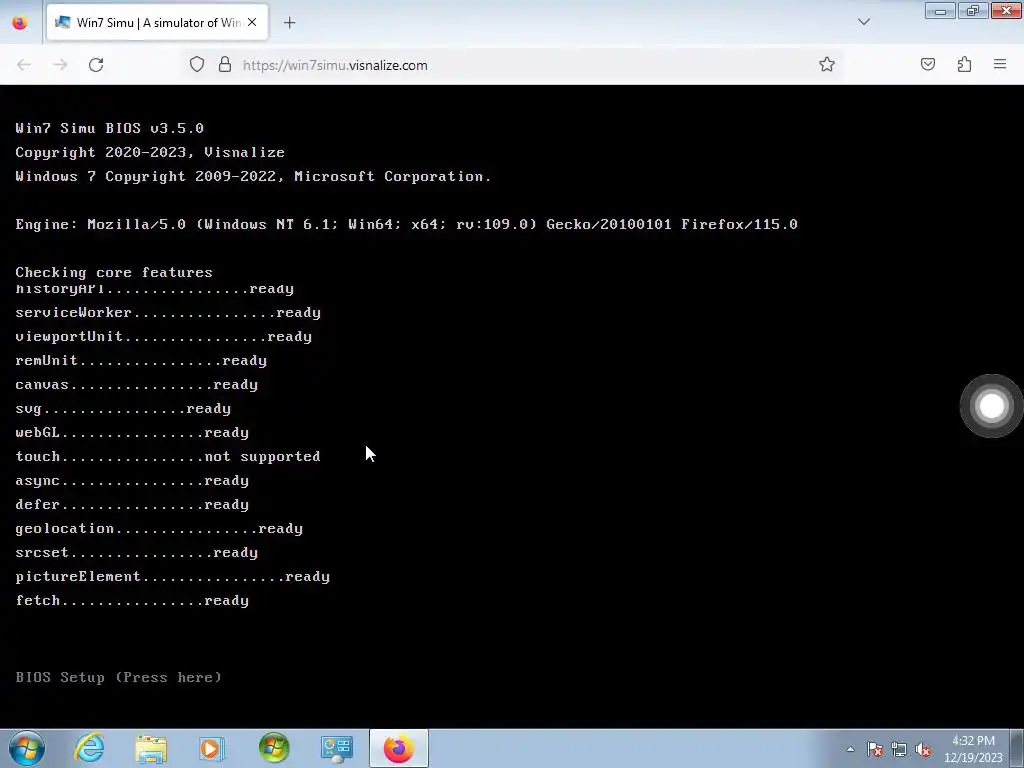Close the Win7 Simu tab

(252, 22)
